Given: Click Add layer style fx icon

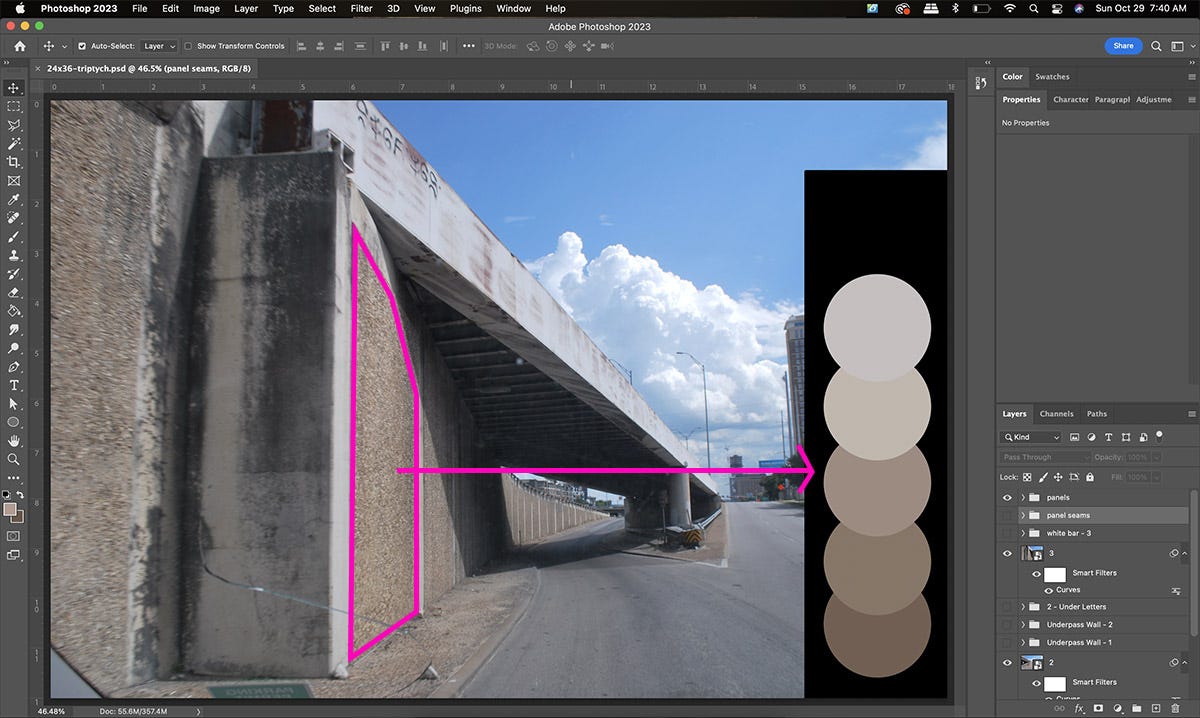Looking at the screenshot, I should tap(1080, 708).
